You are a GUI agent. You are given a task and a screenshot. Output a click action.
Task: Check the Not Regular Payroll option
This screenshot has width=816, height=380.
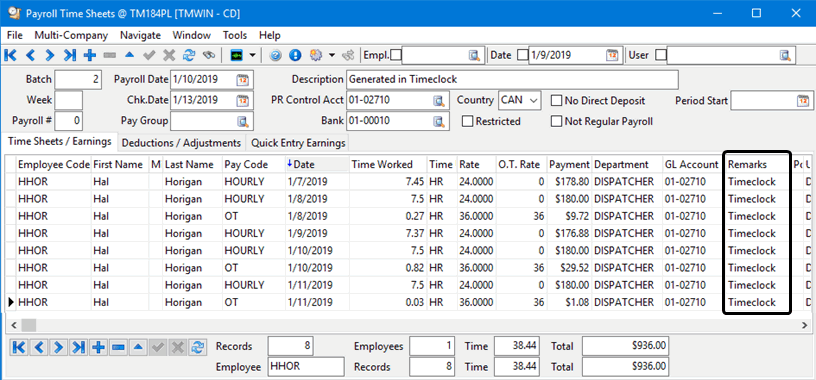point(556,121)
